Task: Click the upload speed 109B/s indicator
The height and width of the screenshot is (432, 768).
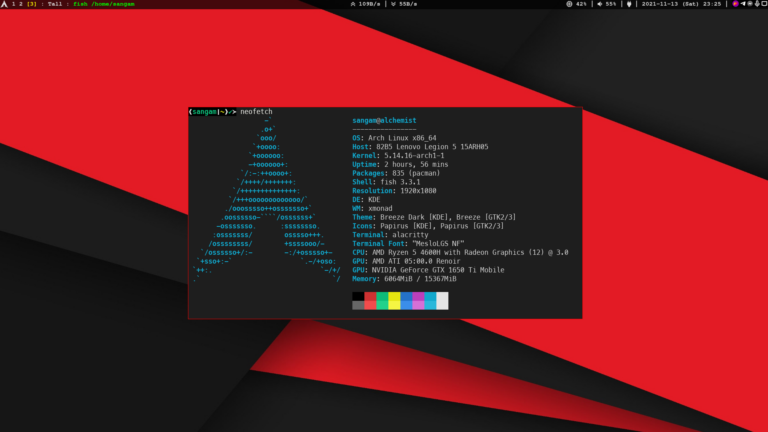Action: point(369,4)
